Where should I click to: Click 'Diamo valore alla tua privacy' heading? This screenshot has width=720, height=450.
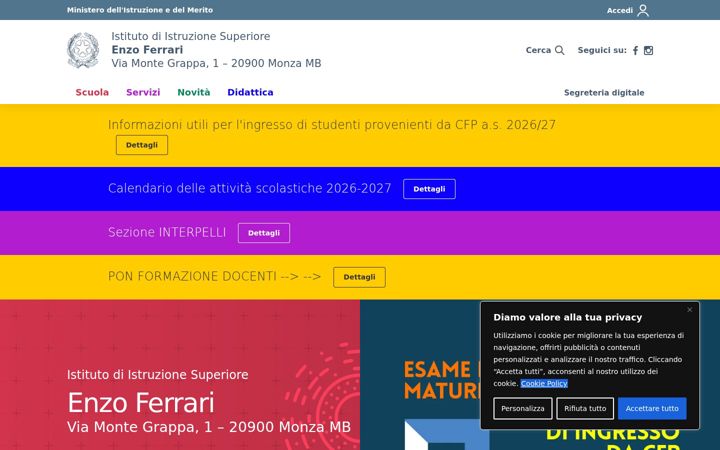(x=568, y=317)
